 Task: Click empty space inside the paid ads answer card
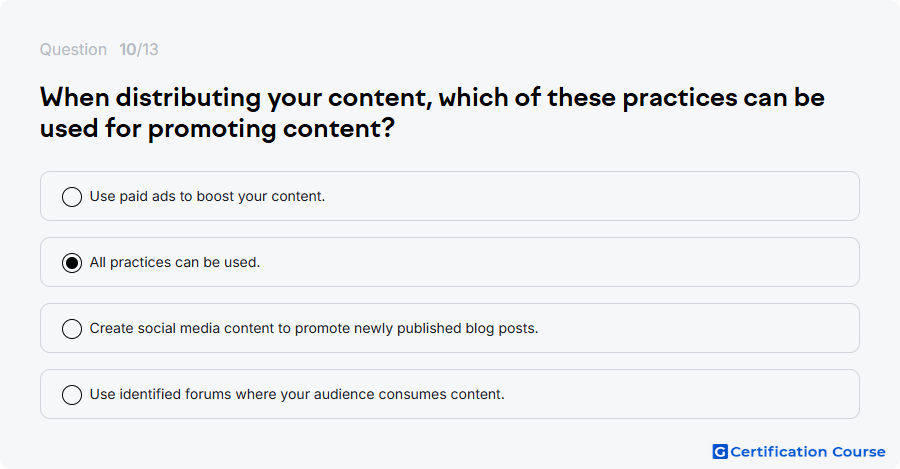[x=591, y=196]
